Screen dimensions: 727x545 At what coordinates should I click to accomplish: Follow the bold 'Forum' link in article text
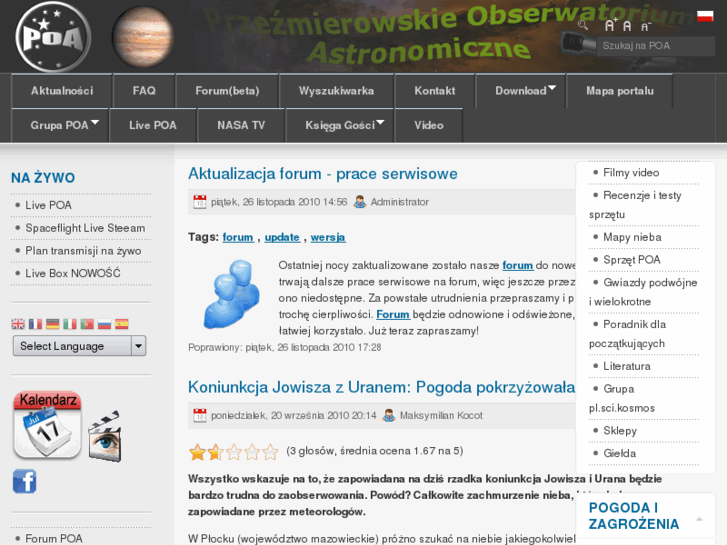click(393, 314)
